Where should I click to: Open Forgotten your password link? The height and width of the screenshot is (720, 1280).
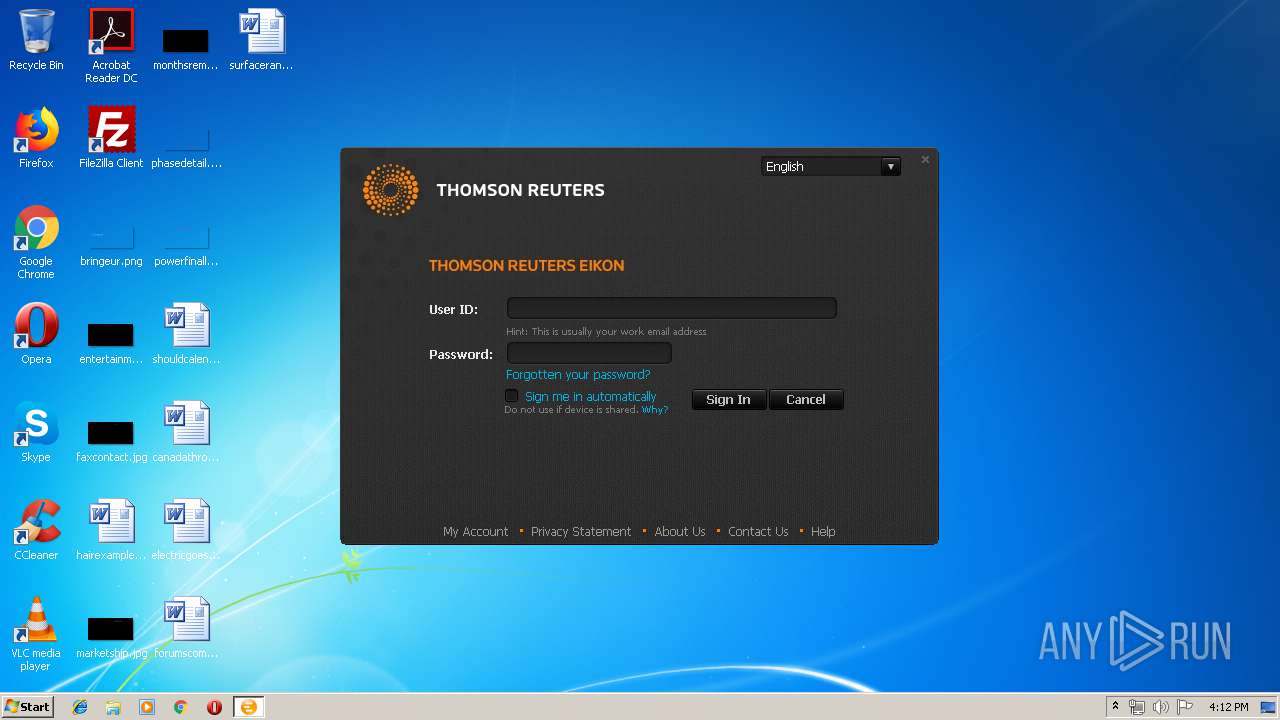[578, 374]
